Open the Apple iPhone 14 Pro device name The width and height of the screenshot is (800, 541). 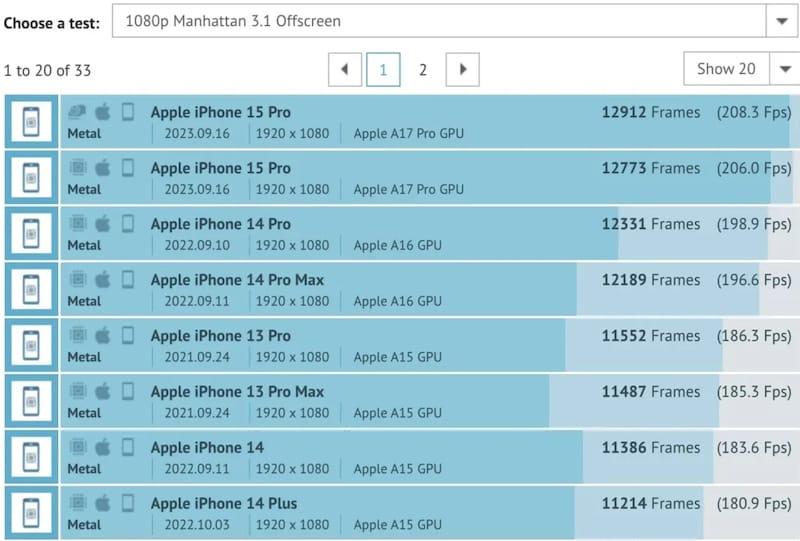click(x=220, y=224)
